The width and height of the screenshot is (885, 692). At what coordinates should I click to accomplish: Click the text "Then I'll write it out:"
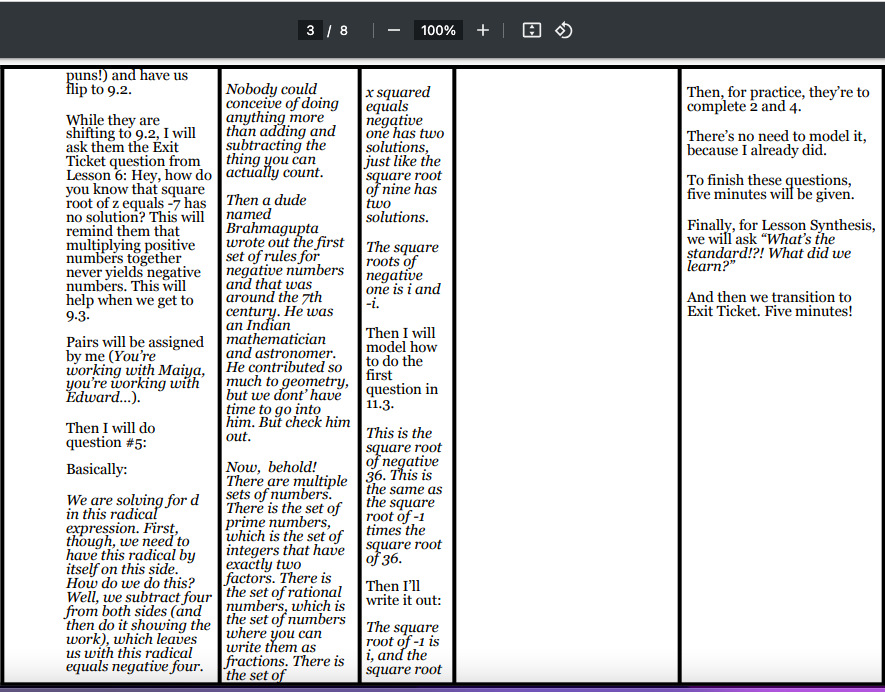[x=404, y=593]
